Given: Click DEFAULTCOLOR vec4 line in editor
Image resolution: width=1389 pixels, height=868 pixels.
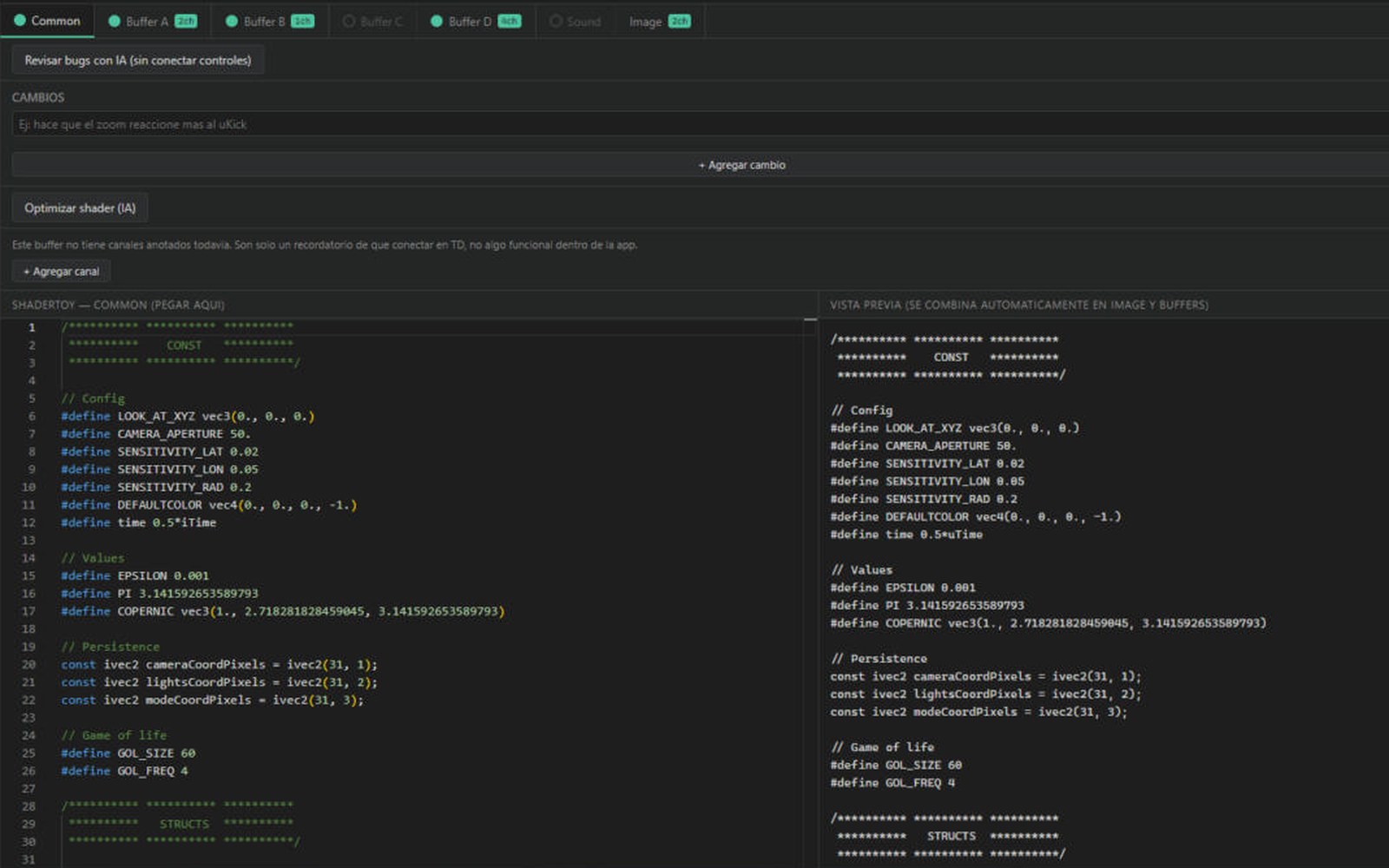Looking at the screenshot, I should click(x=208, y=505).
